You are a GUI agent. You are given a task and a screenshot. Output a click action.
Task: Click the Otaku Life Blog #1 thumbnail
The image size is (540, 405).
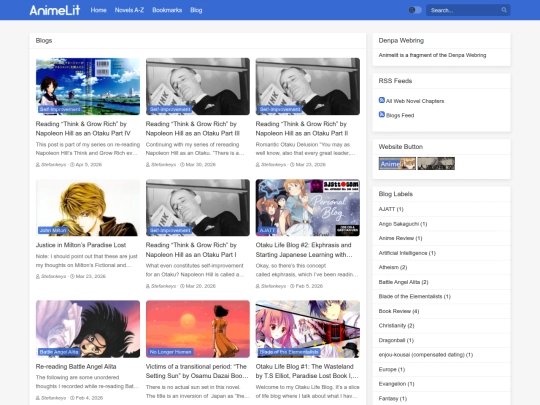tap(308, 329)
